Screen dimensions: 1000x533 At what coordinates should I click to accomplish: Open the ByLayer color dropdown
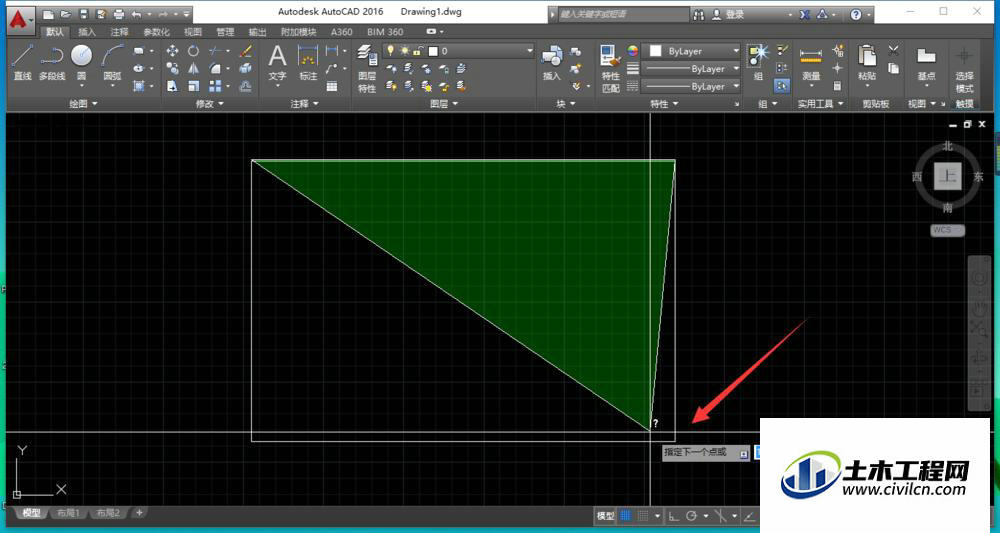[x=691, y=51]
